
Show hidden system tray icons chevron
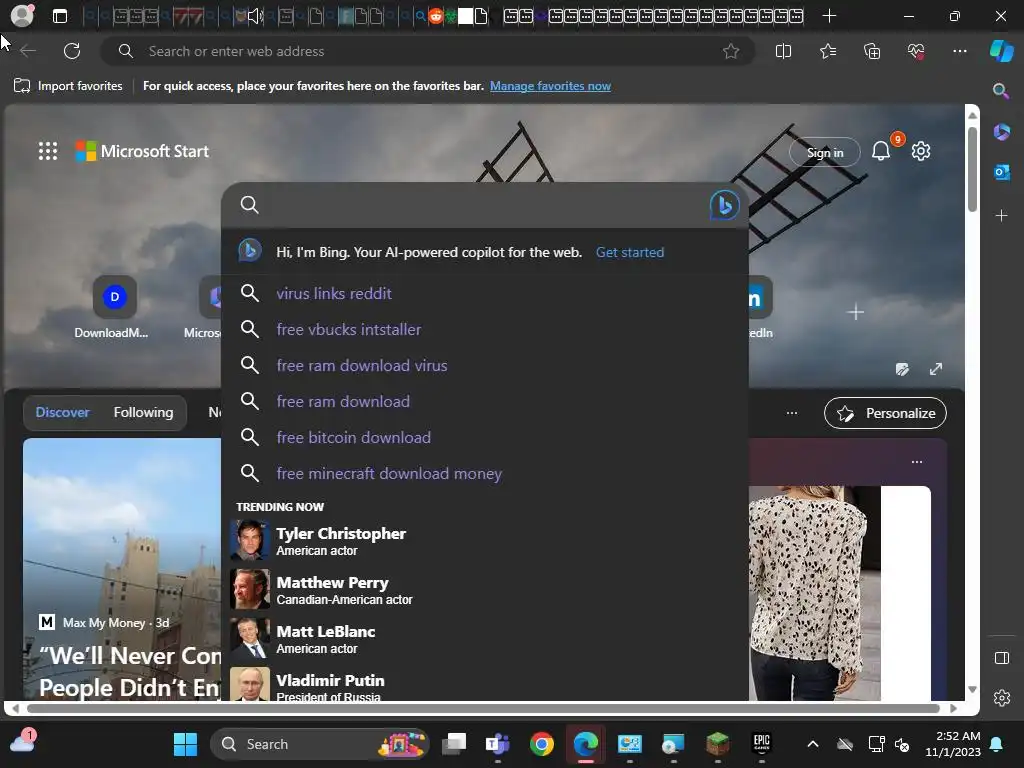[812, 744]
